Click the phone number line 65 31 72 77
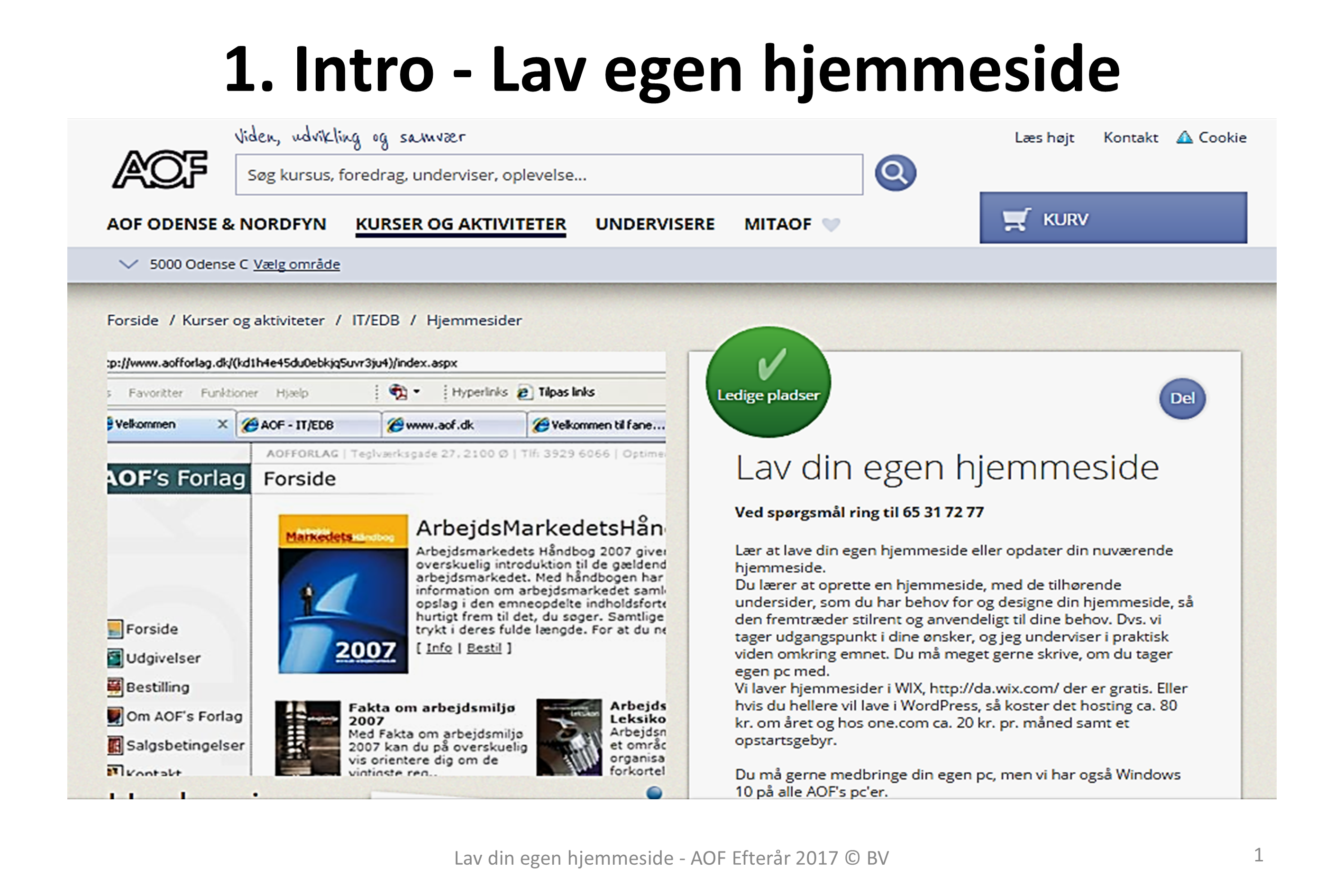Screen dimensions: 1344x896 click(859, 512)
